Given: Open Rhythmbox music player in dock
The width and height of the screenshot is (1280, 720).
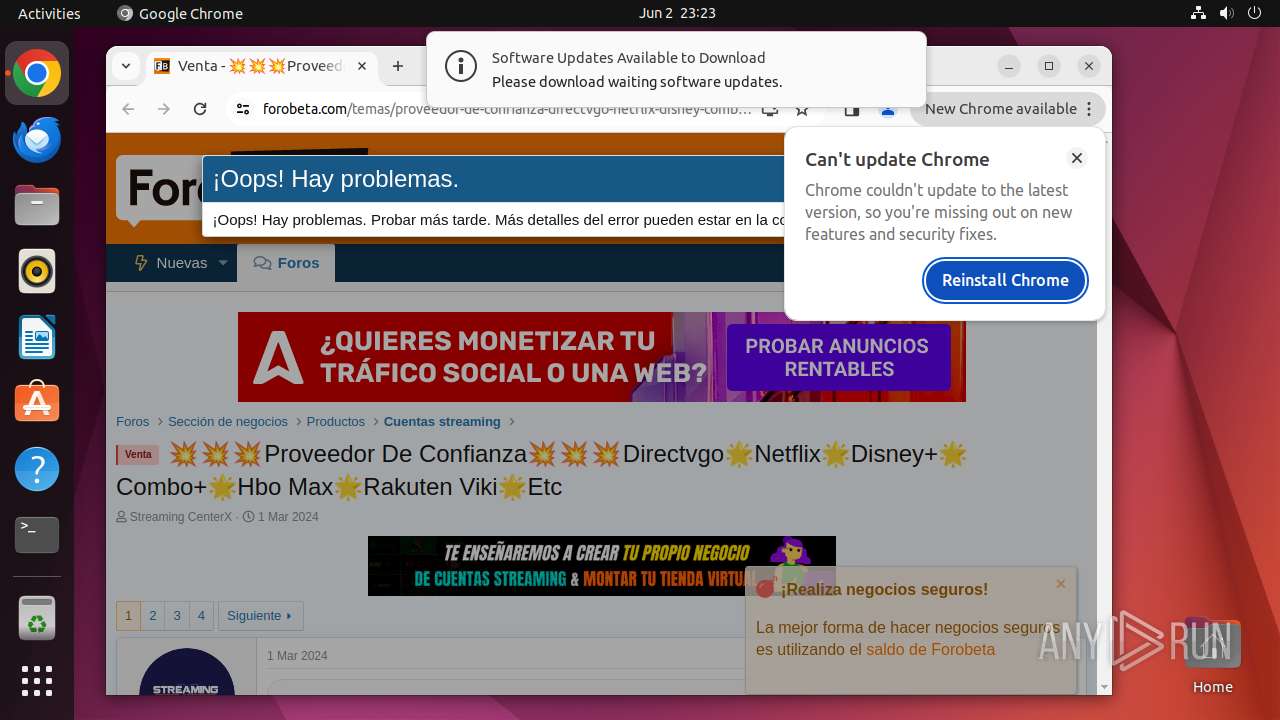Looking at the screenshot, I should (x=37, y=271).
